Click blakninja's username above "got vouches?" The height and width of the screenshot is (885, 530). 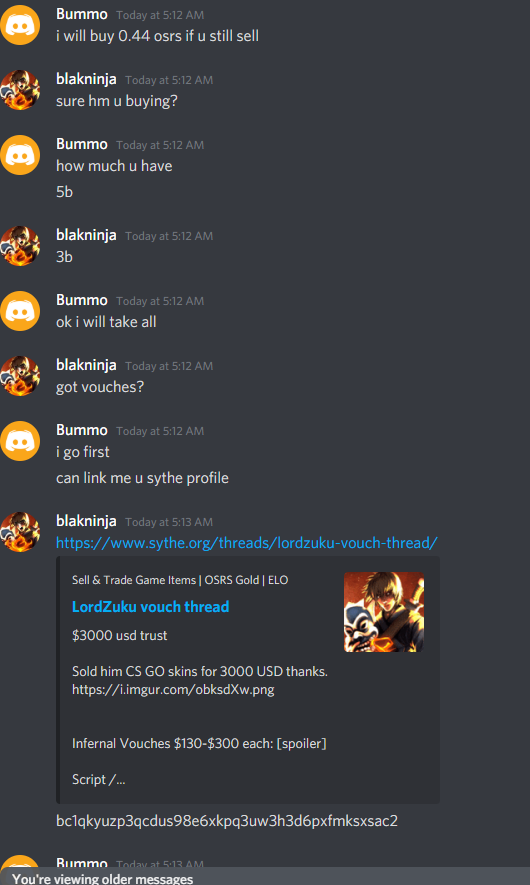[86, 365]
